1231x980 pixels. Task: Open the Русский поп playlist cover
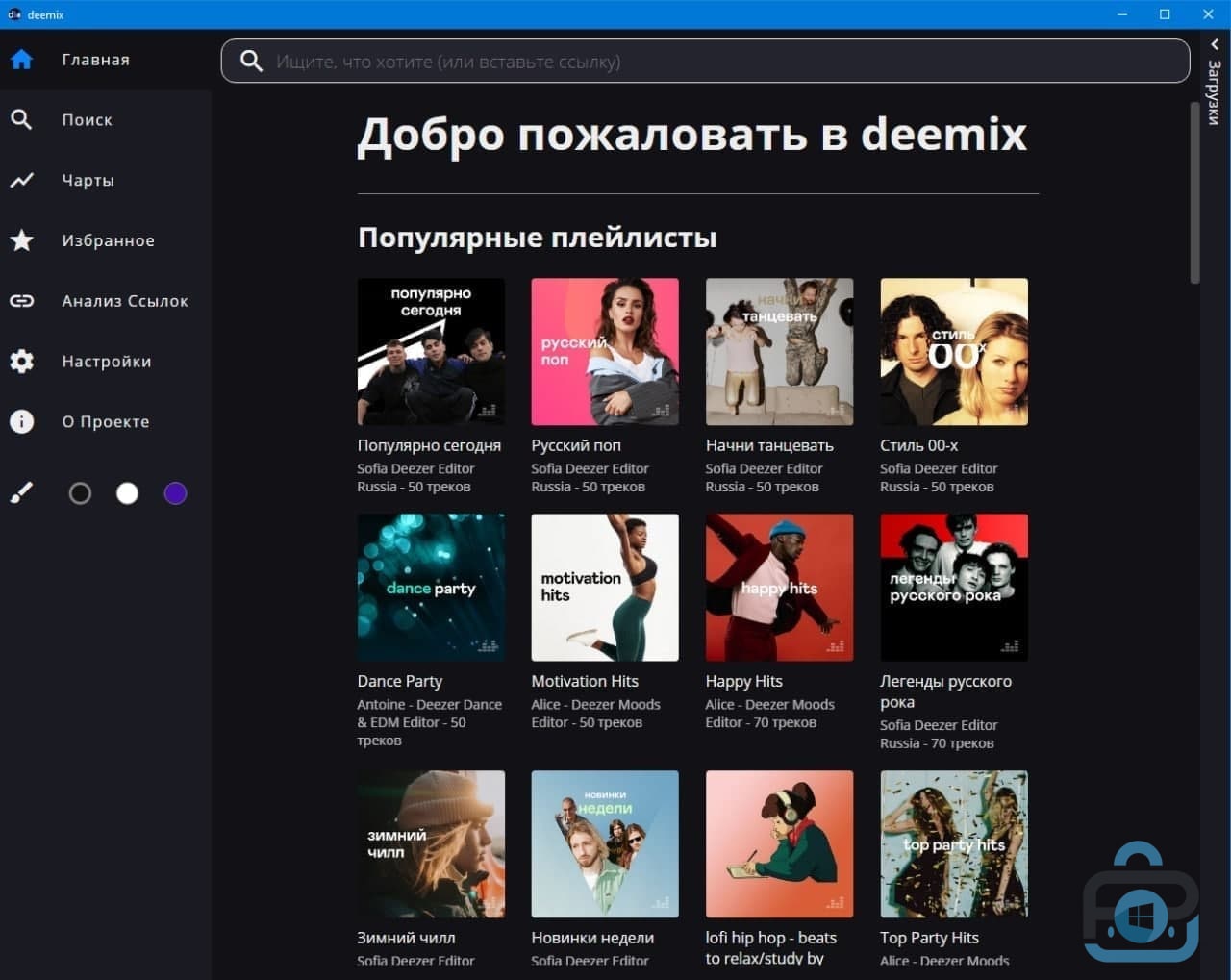pos(605,352)
